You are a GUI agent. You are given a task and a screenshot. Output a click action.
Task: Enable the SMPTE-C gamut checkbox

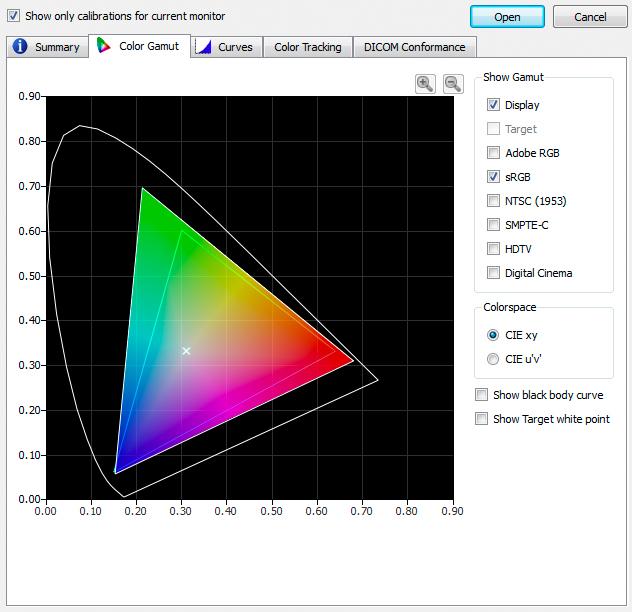[493, 225]
